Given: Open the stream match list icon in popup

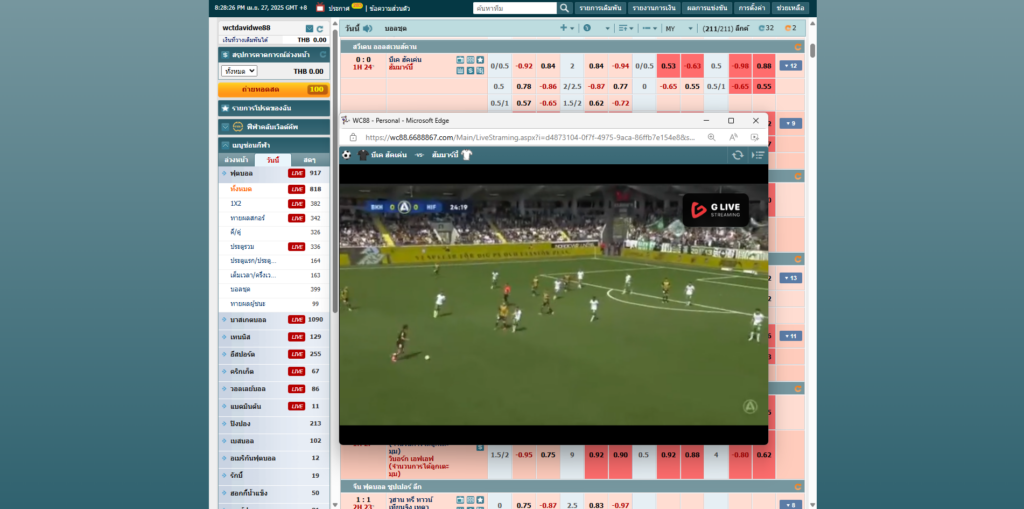Looking at the screenshot, I should tap(758, 155).
